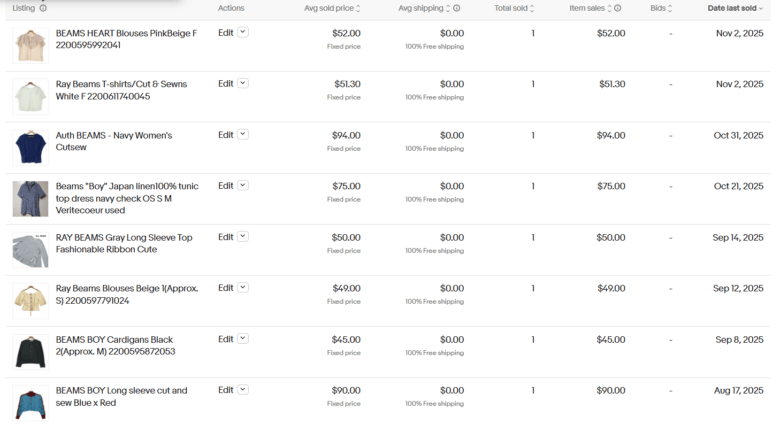Click the black cardigan thumbnail image
Screen dimensions: 780x424
pos(30,352)
